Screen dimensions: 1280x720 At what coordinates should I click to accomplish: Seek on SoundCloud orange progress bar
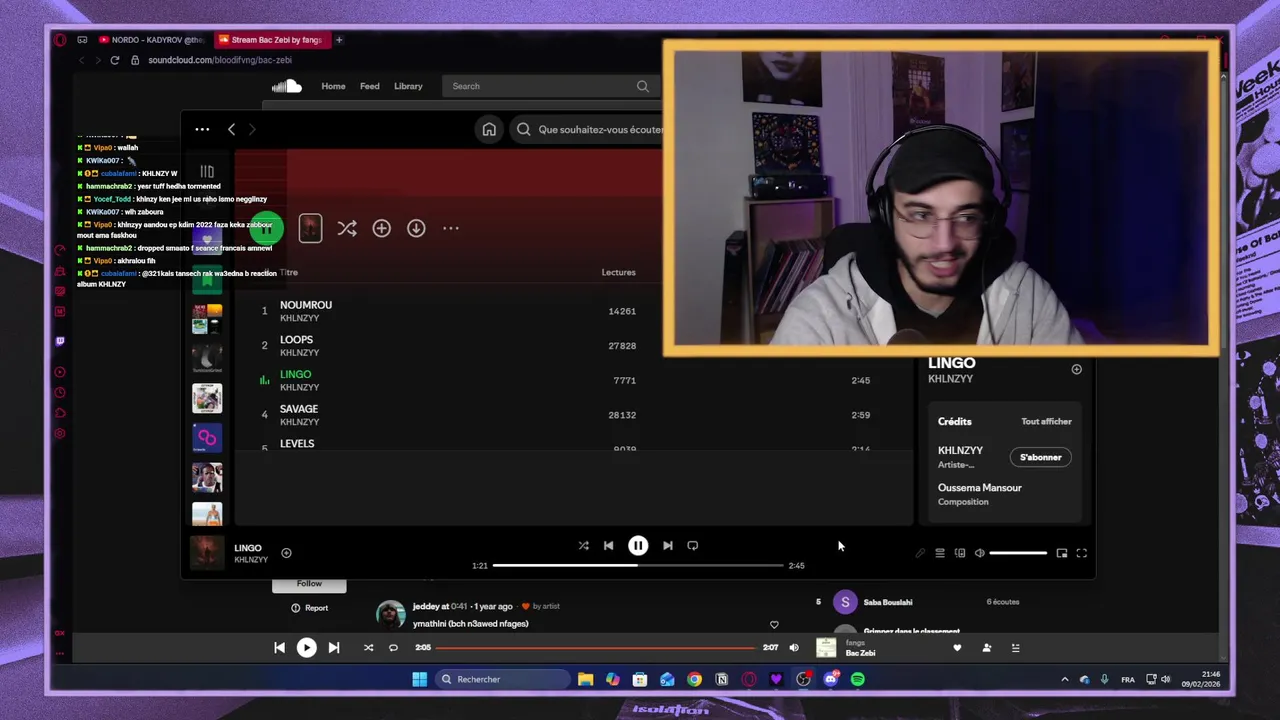tap(596, 648)
